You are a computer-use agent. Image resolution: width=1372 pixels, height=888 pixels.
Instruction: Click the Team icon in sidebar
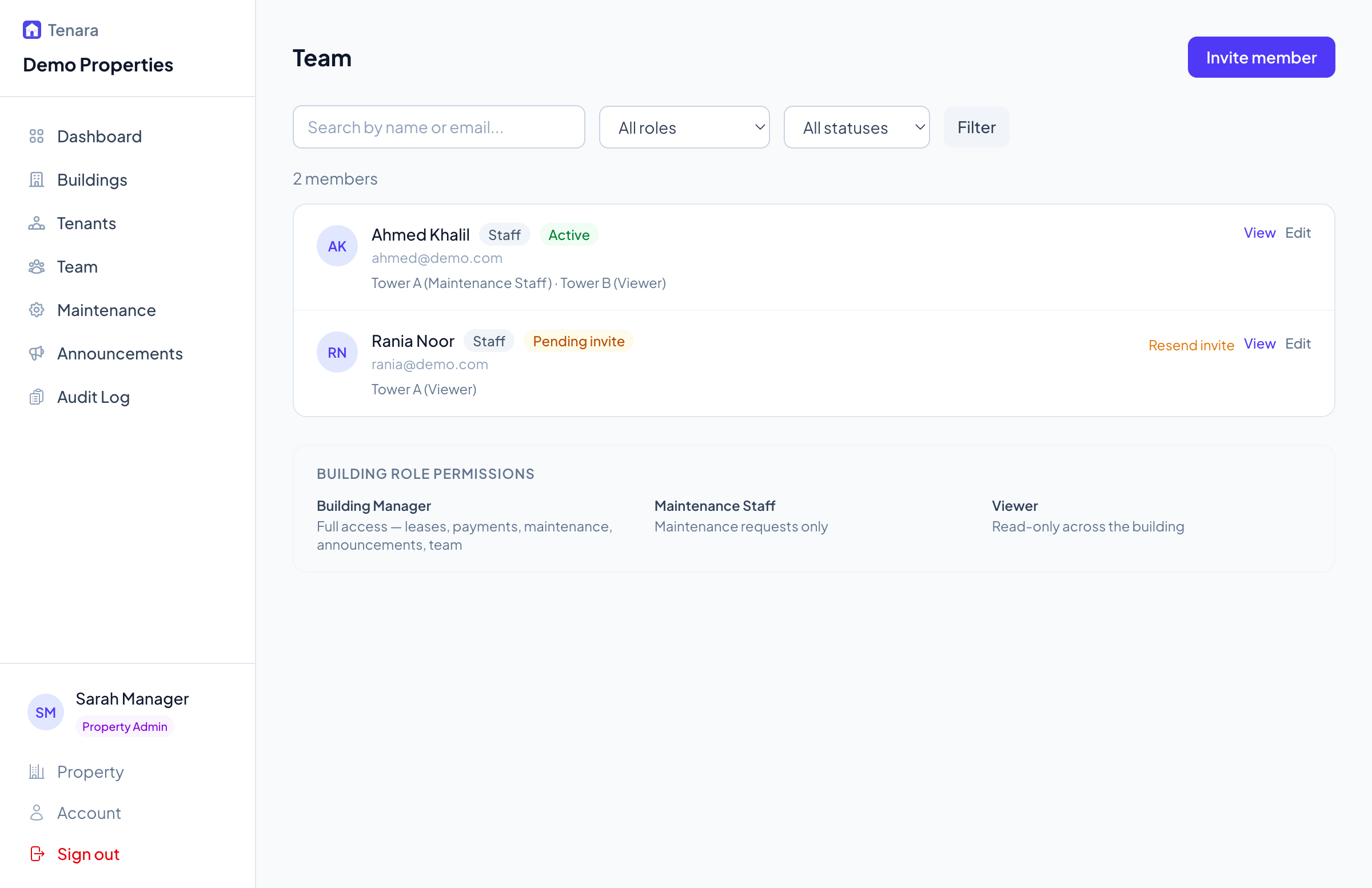point(37,266)
